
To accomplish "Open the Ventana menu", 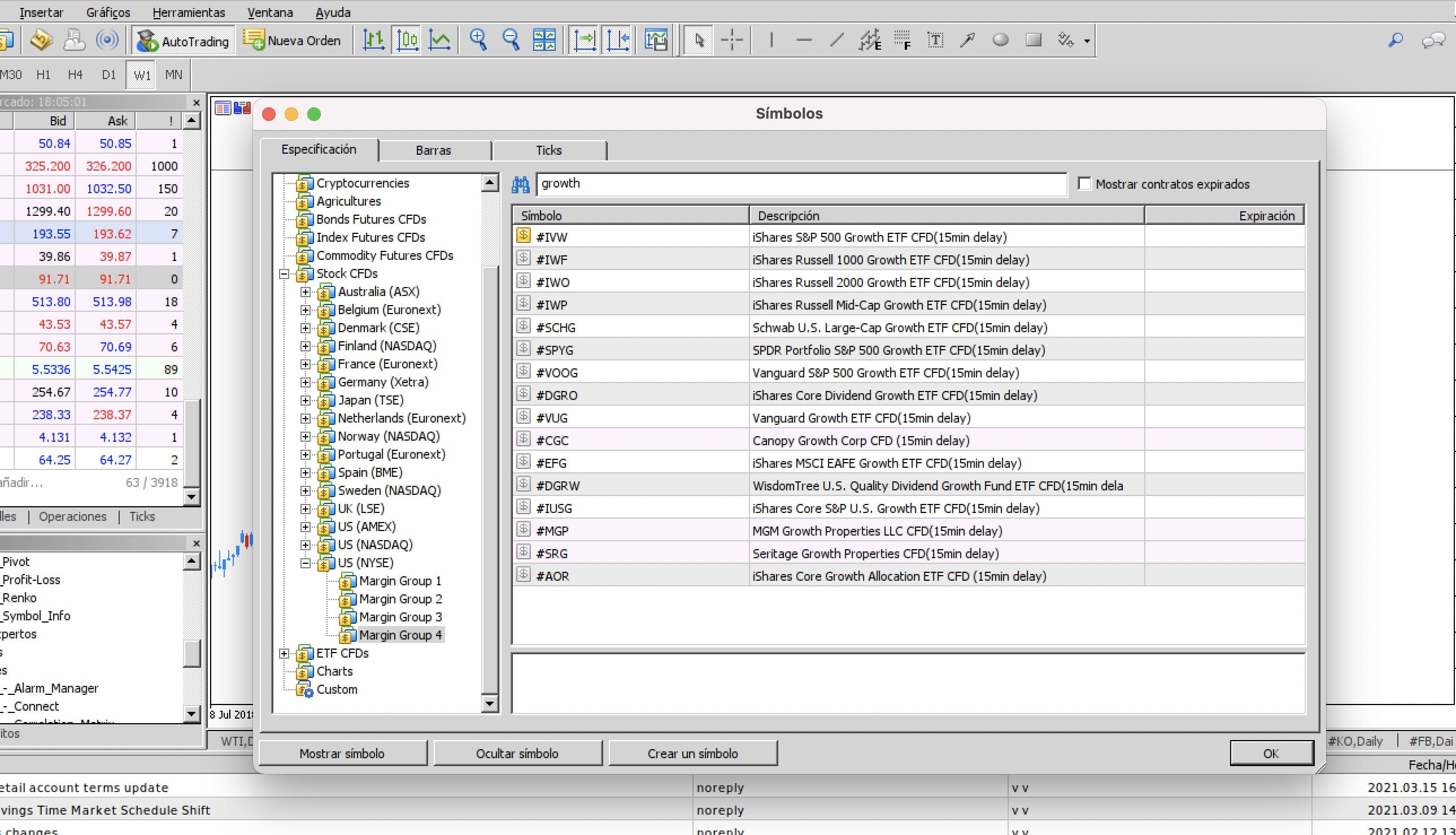I will coord(270,12).
